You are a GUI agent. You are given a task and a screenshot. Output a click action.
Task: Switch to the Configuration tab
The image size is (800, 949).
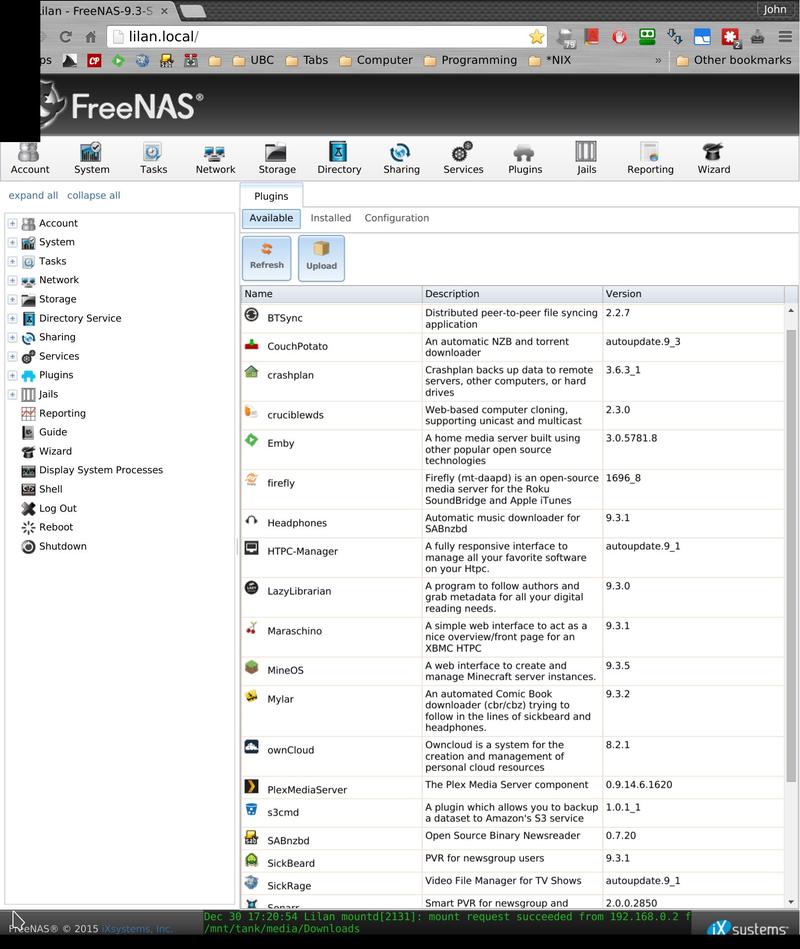pyautogui.click(x=396, y=218)
